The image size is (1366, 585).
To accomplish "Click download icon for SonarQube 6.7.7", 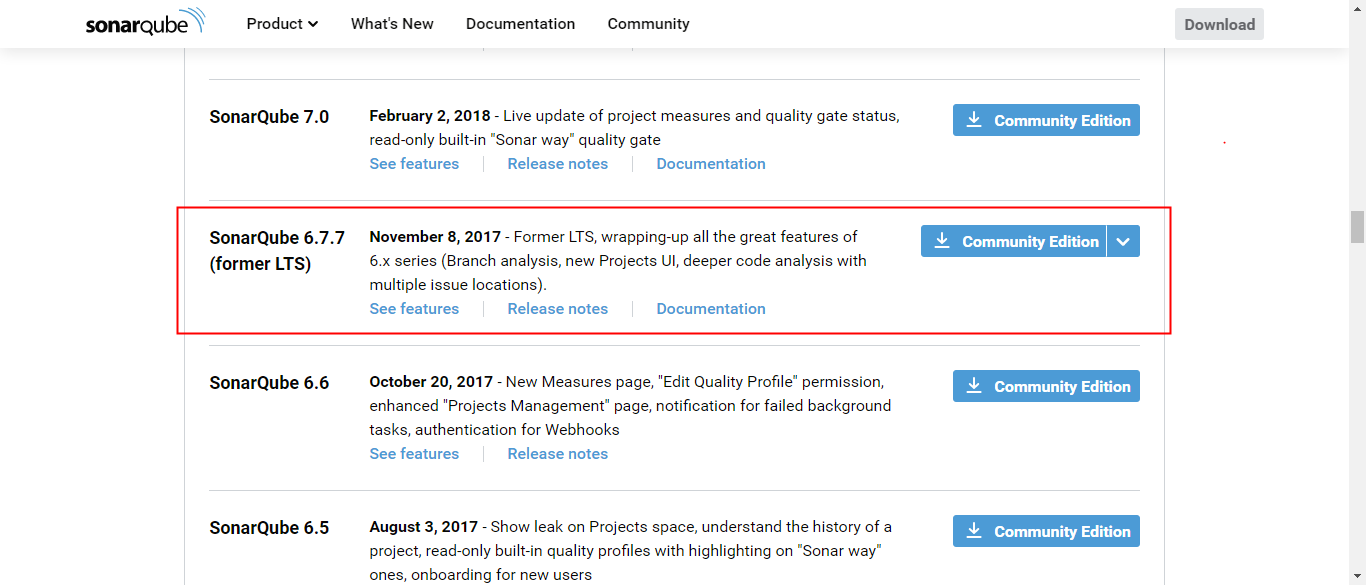I will [941, 242].
